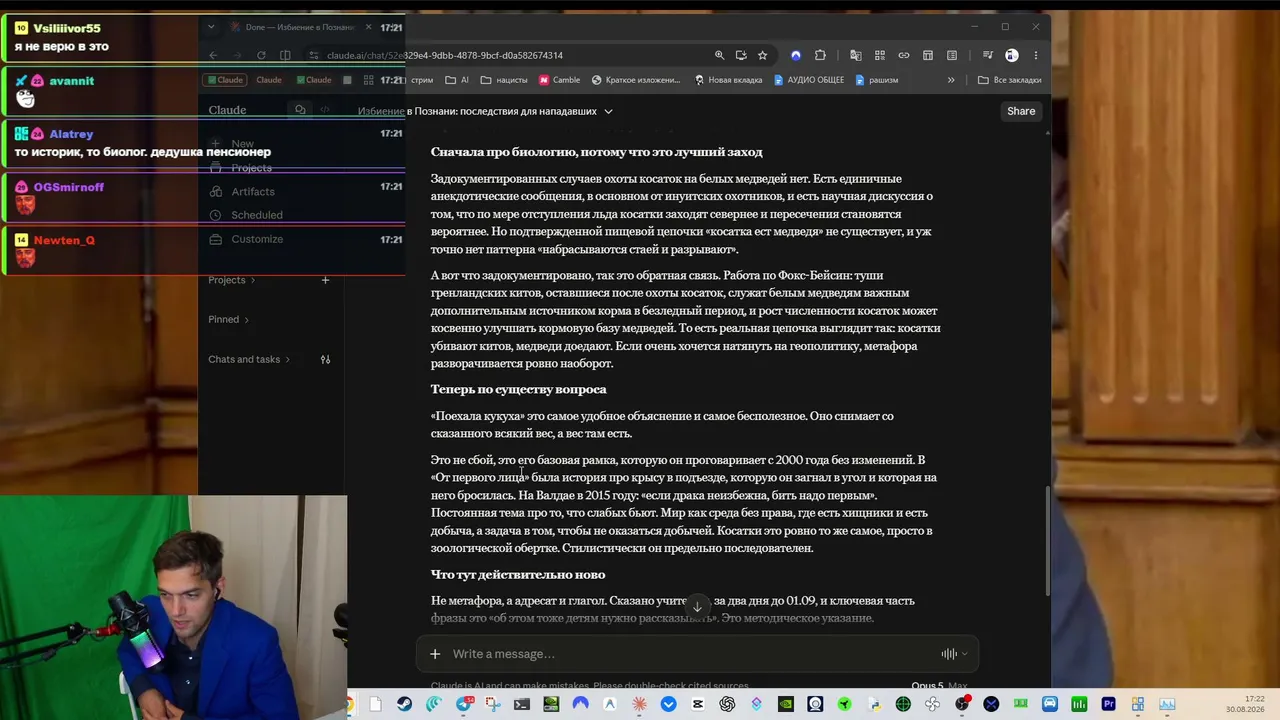The height and width of the screenshot is (720, 1280).
Task: Open the рашизм bookmark
Action: click(876, 80)
